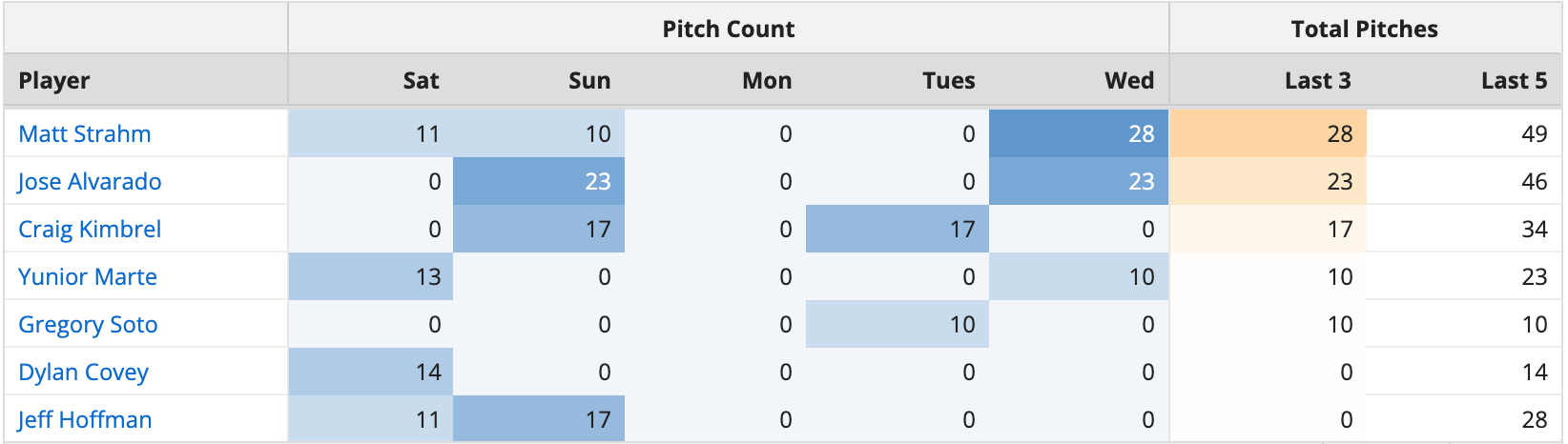This screenshot has width=1568, height=444.
Task: Select Gregory Soto's player link
Action: click(x=88, y=324)
